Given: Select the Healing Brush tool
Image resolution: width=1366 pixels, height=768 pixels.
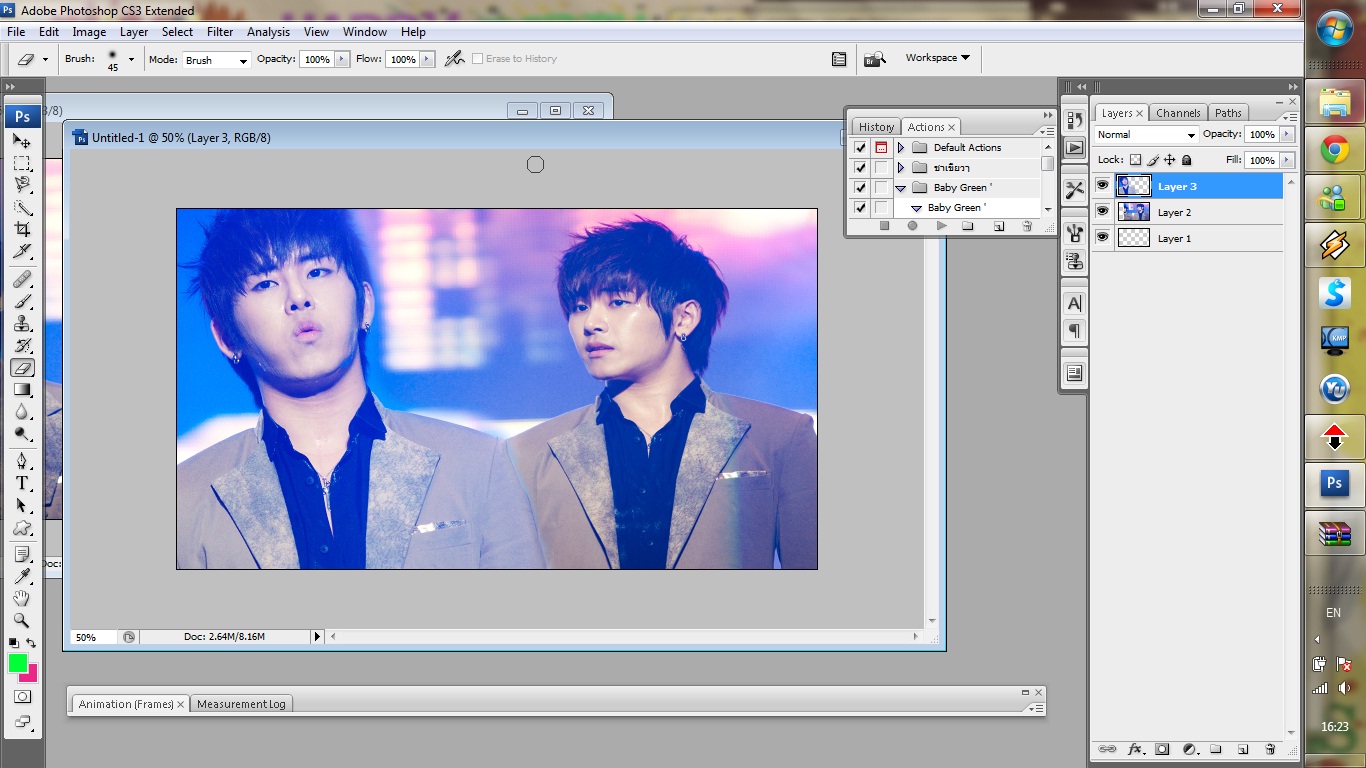Looking at the screenshot, I should click(x=22, y=279).
